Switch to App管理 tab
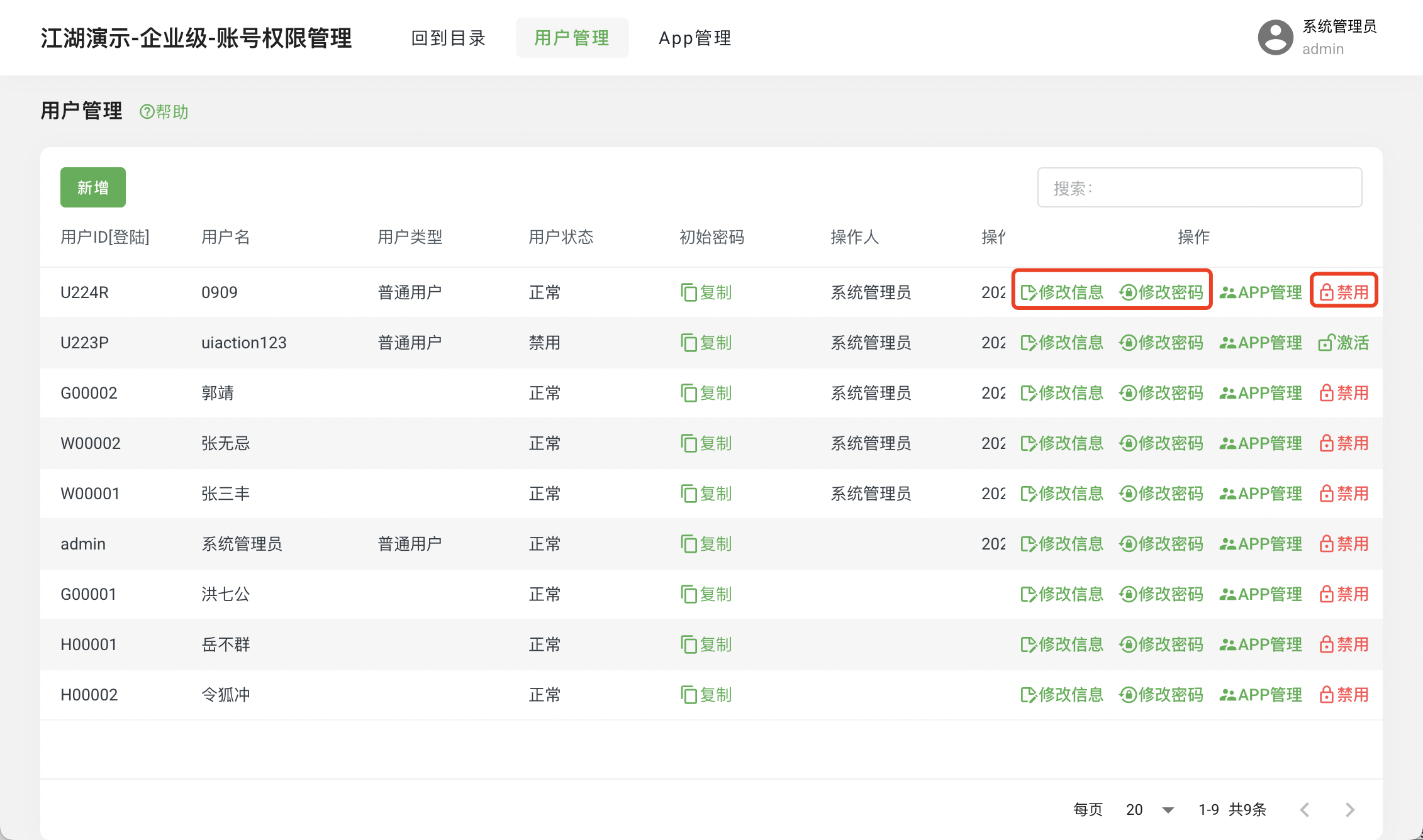This screenshot has width=1423, height=840. (695, 38)
